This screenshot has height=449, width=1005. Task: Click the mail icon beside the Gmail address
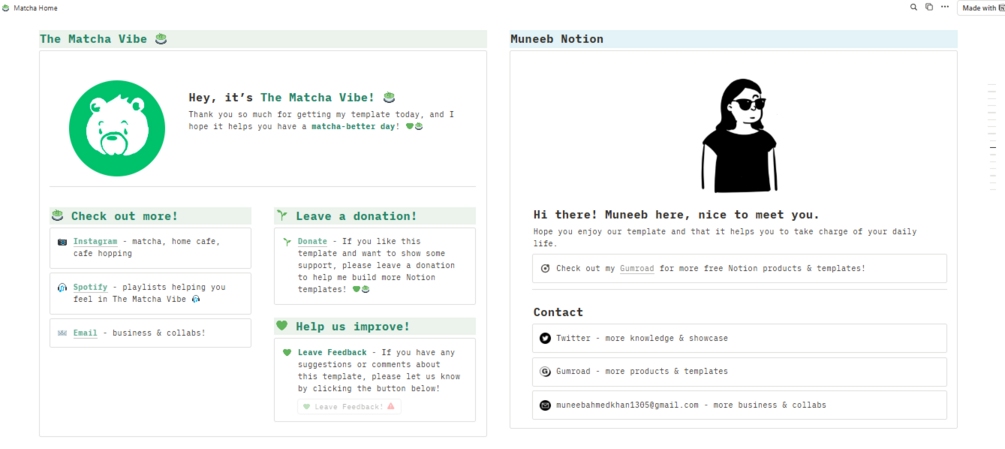click(x=545, y=405)
